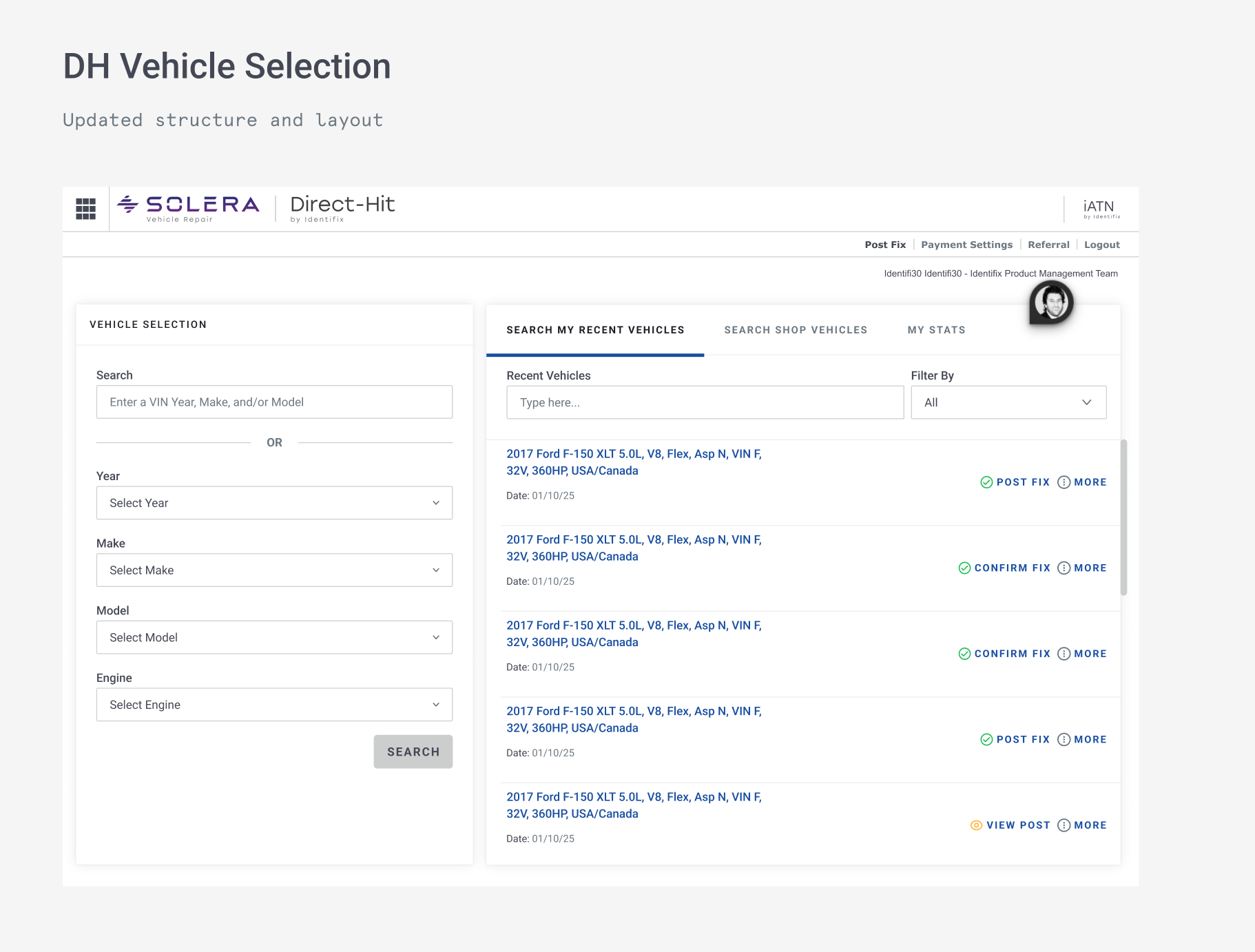Open the My Stats tab

pos(936,330)
